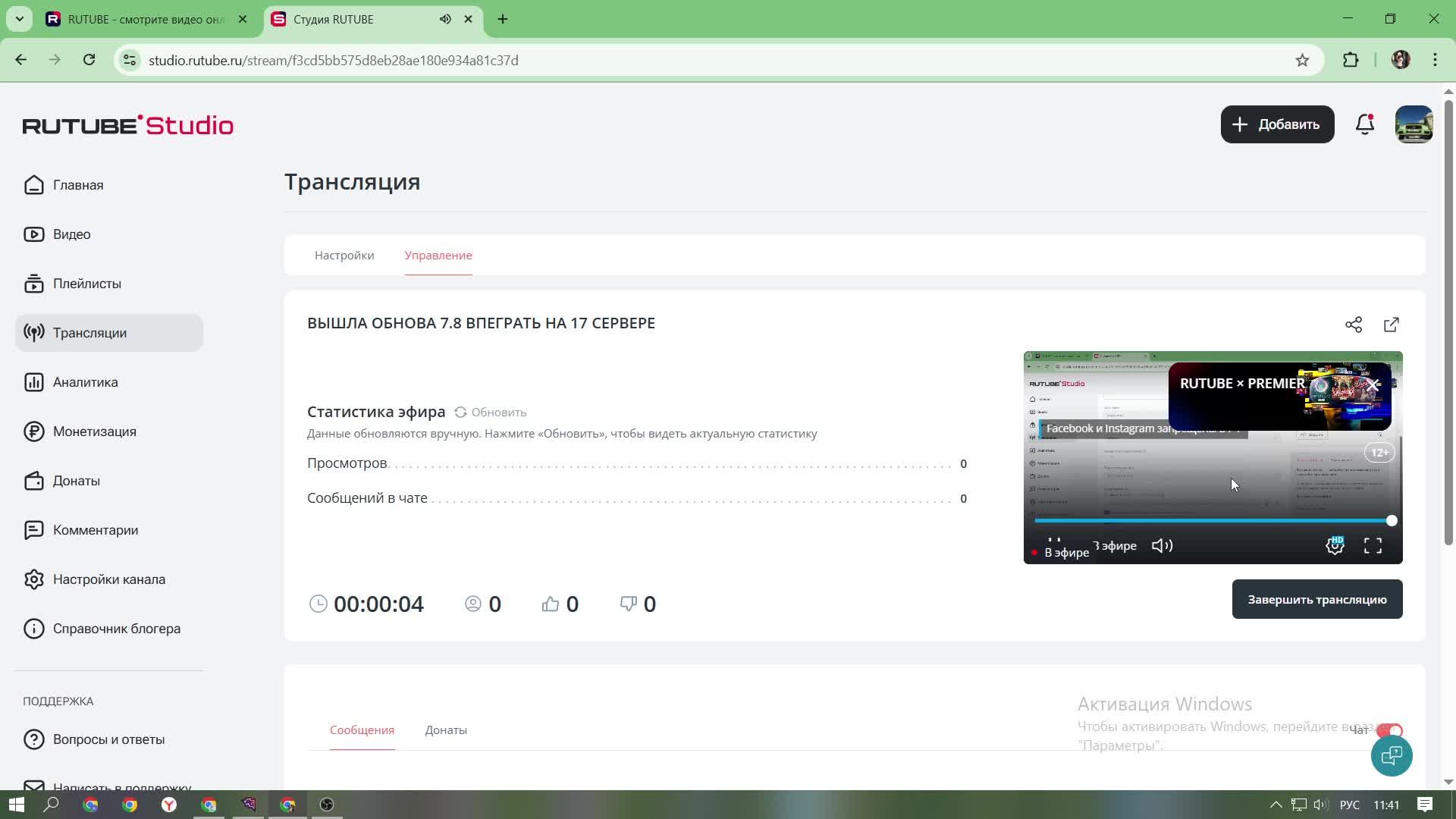Toggle fullscreen mode in the player
Image resolution: width=1456 pixels, height=819 pixels.
tap(1373, 545)
